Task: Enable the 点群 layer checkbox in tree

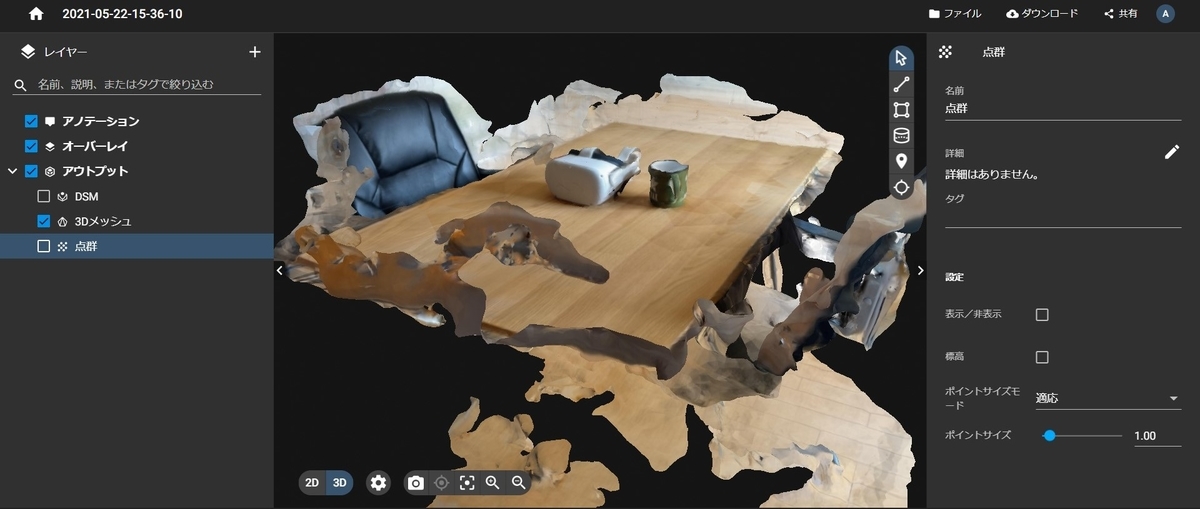Action: click(44, 246)
